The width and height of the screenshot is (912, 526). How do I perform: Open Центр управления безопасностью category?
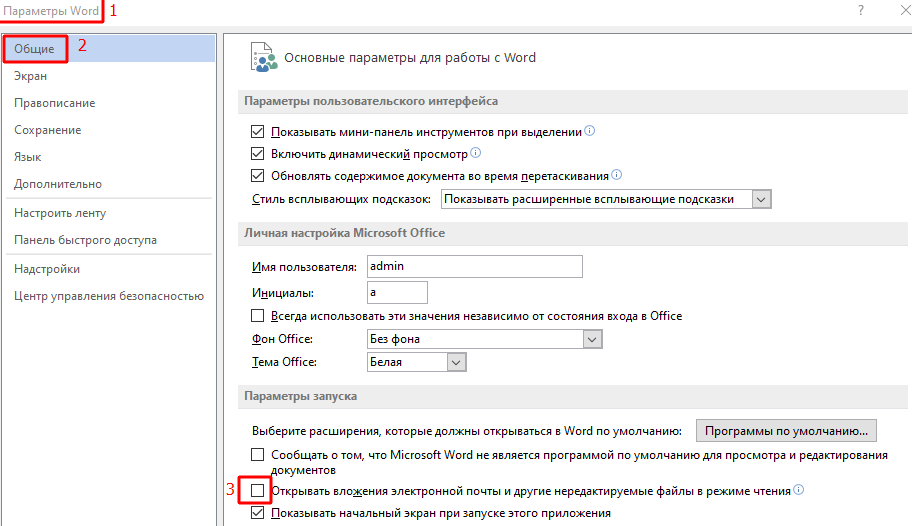pyautogui.click(x=109, y=296)
